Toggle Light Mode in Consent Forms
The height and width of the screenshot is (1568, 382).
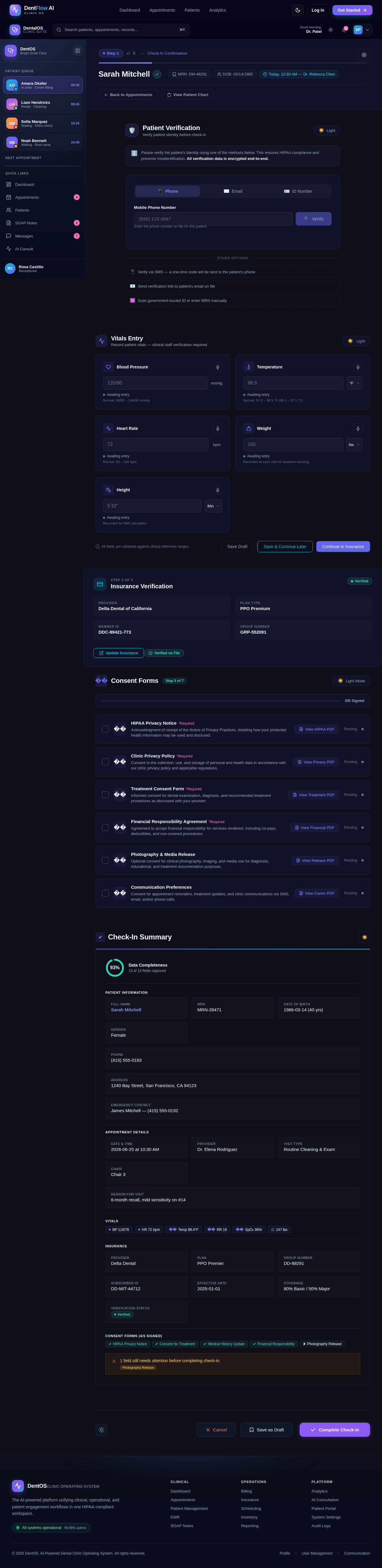tap(351, 681)
